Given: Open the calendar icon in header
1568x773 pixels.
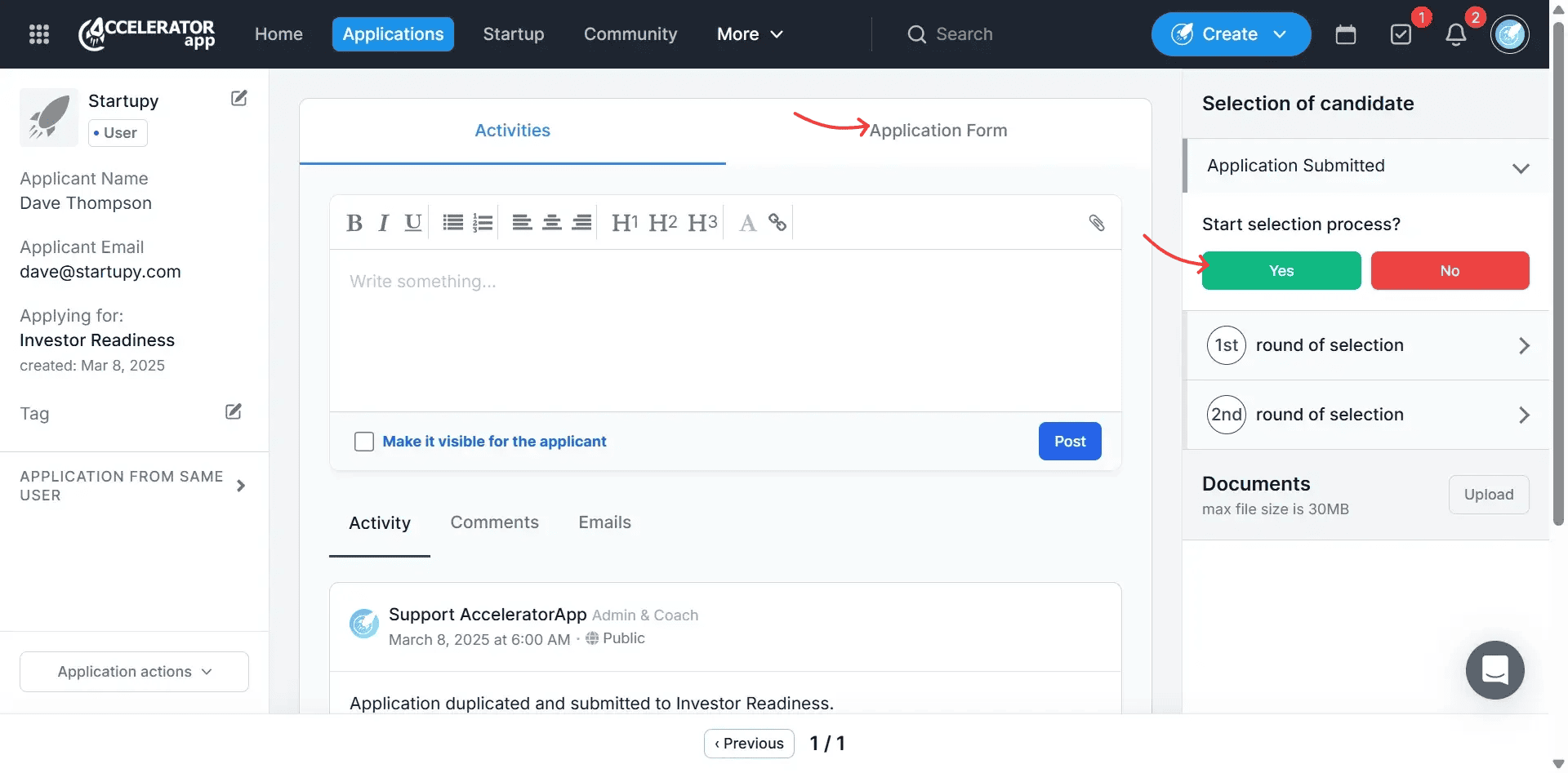Looking at the screenshot, I should 1345,34.
